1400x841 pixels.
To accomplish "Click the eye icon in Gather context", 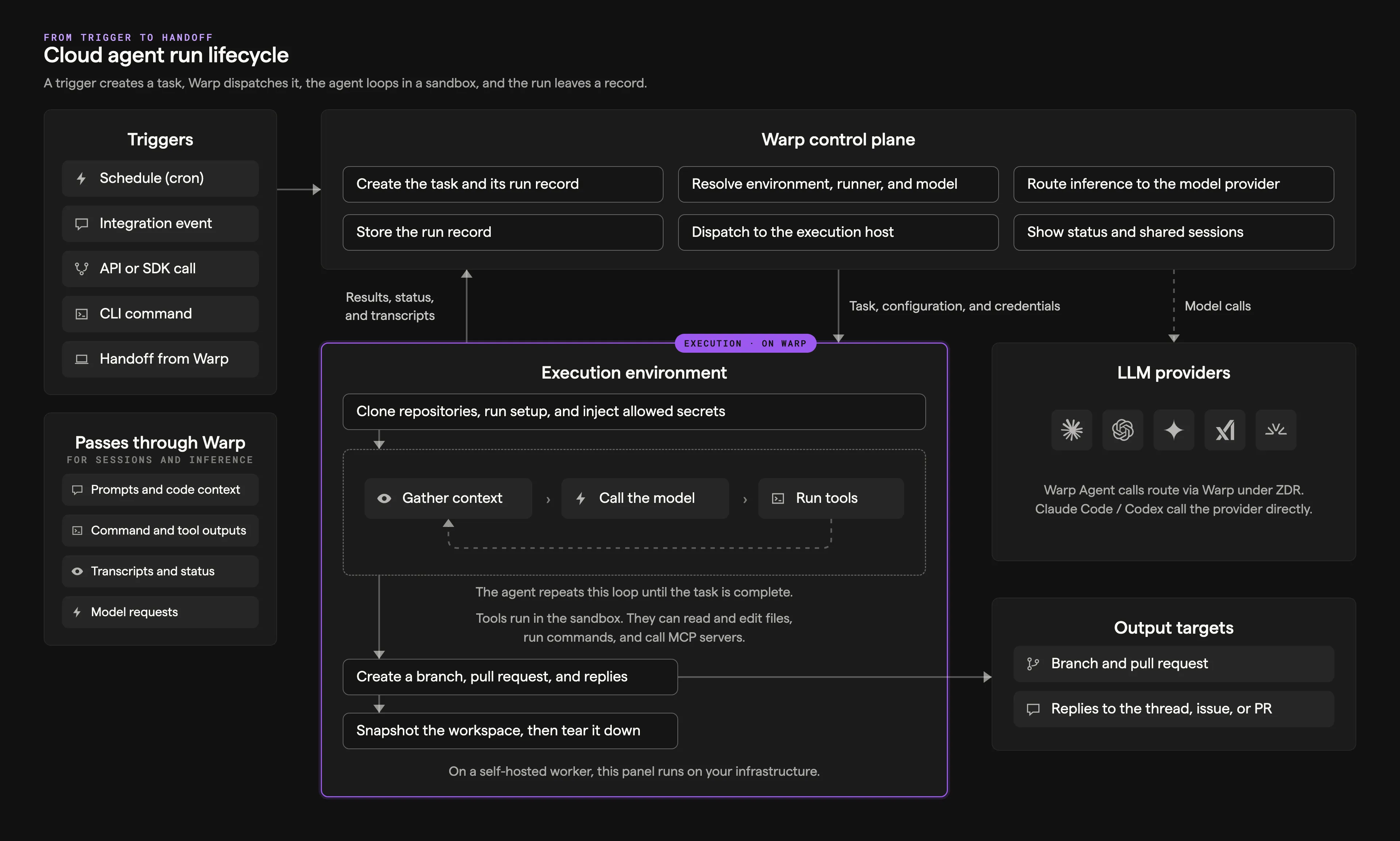I will click(384, 499).
